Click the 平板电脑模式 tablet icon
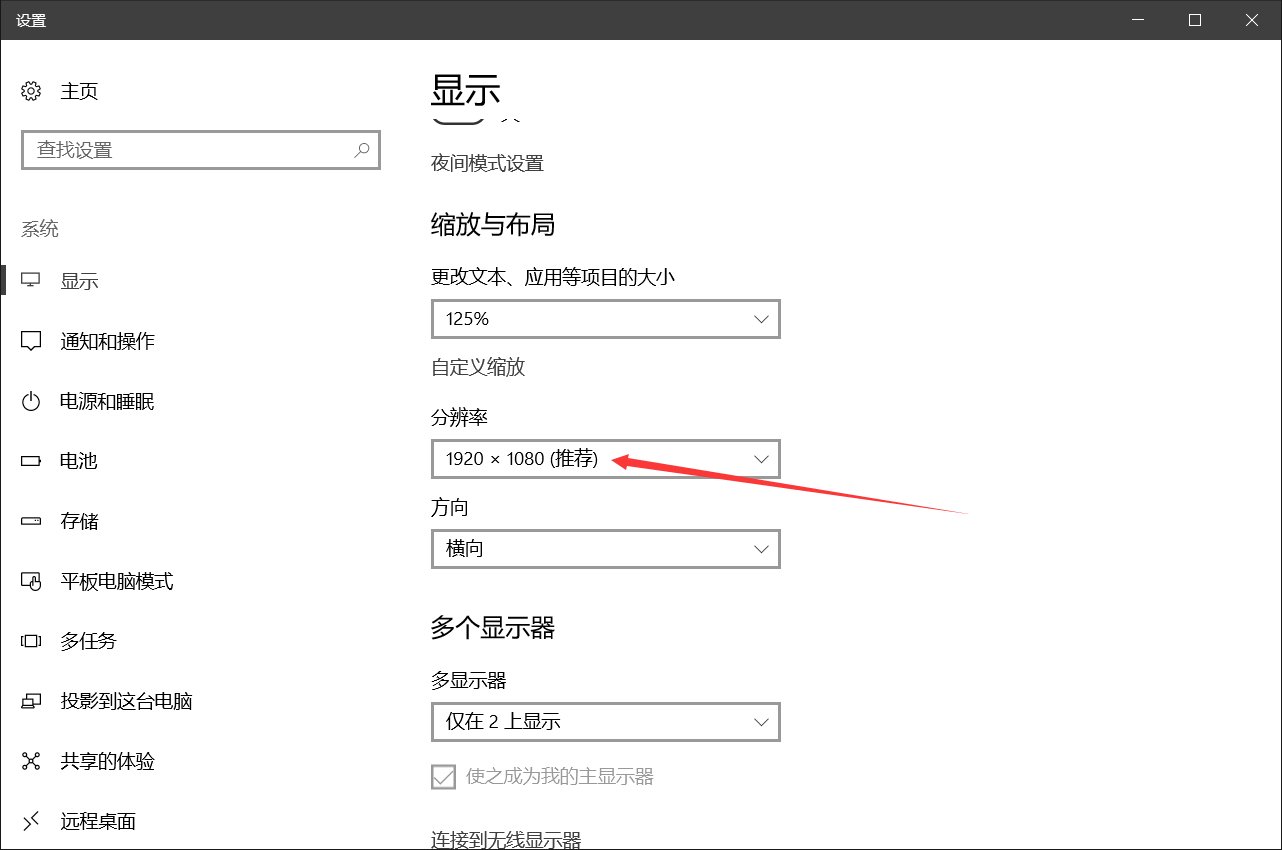 coord(30,581)
